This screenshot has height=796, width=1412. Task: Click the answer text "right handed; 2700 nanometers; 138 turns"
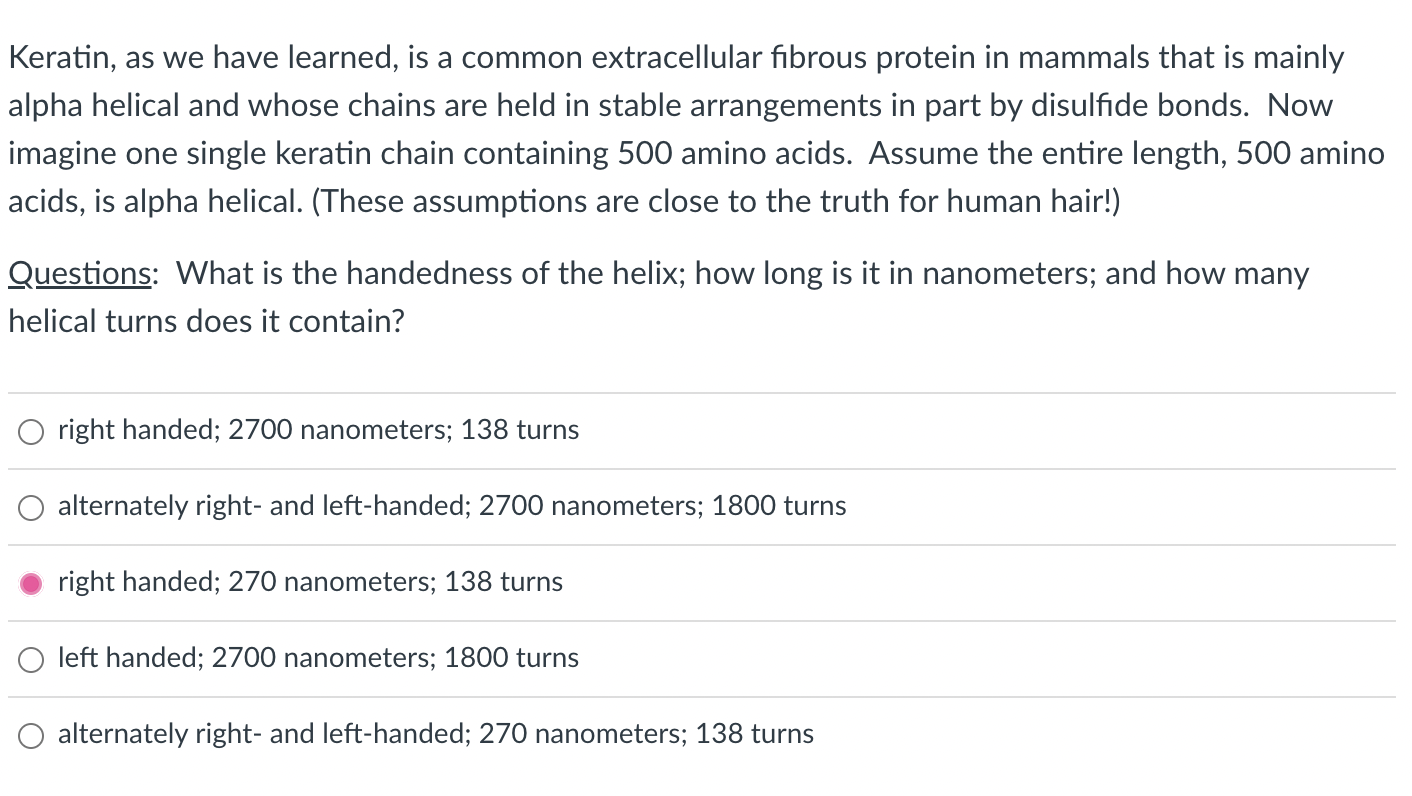(x=318, y=430)
